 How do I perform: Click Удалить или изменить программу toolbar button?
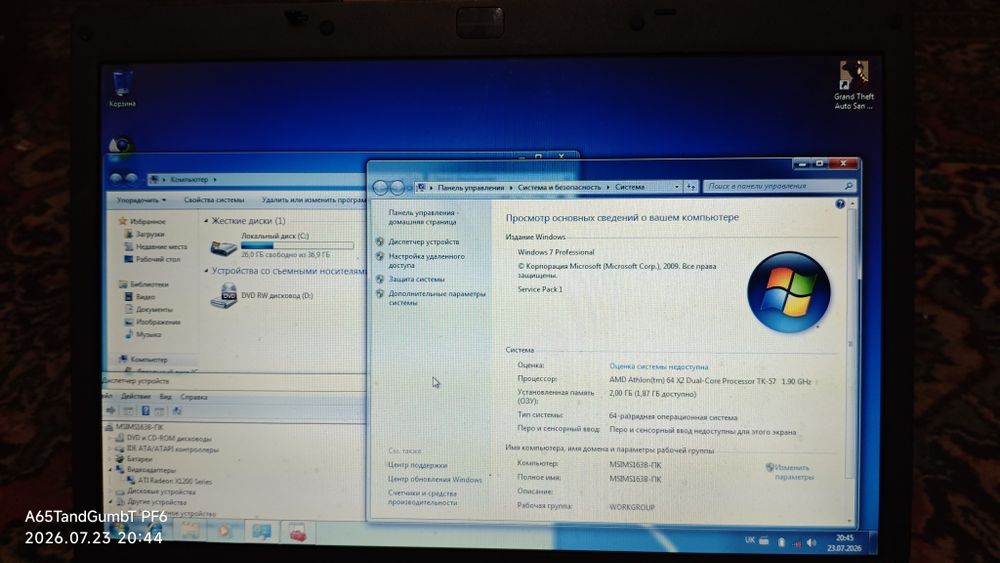[314, 200]
